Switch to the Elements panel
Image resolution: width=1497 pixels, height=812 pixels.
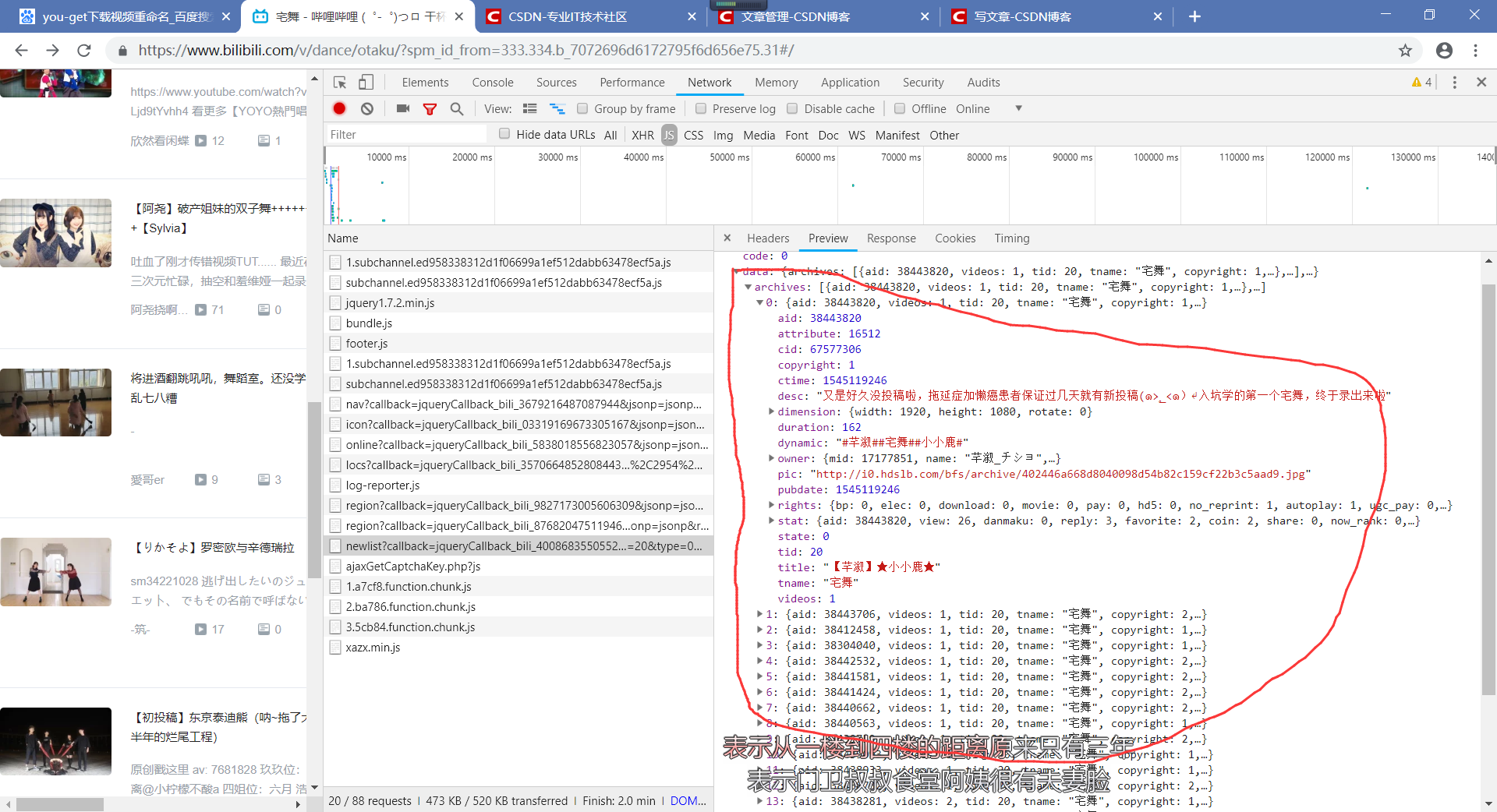pyautogui.click(x=425, y=83)
